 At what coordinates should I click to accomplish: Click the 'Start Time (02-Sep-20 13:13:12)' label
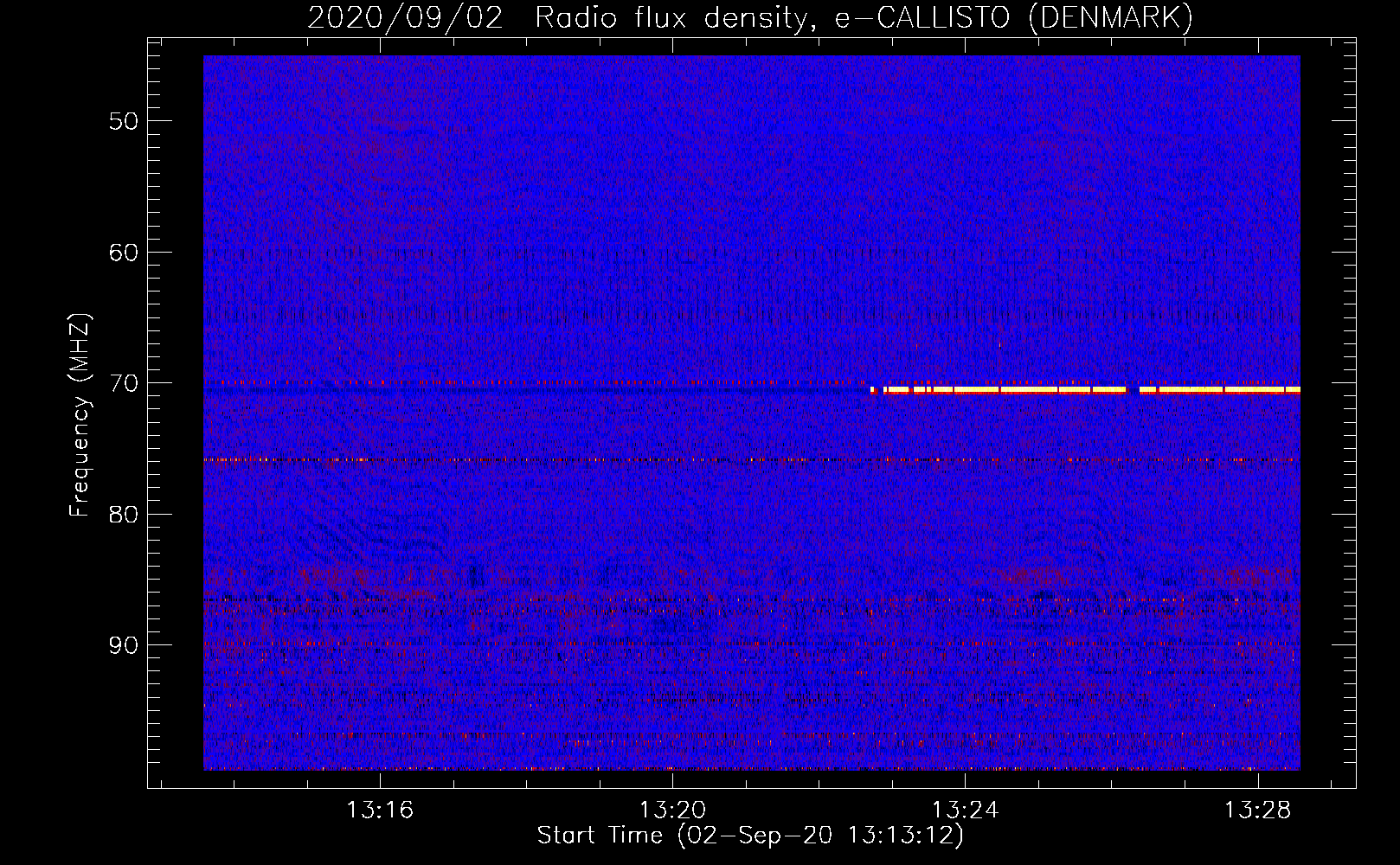(x=750, y=836)
